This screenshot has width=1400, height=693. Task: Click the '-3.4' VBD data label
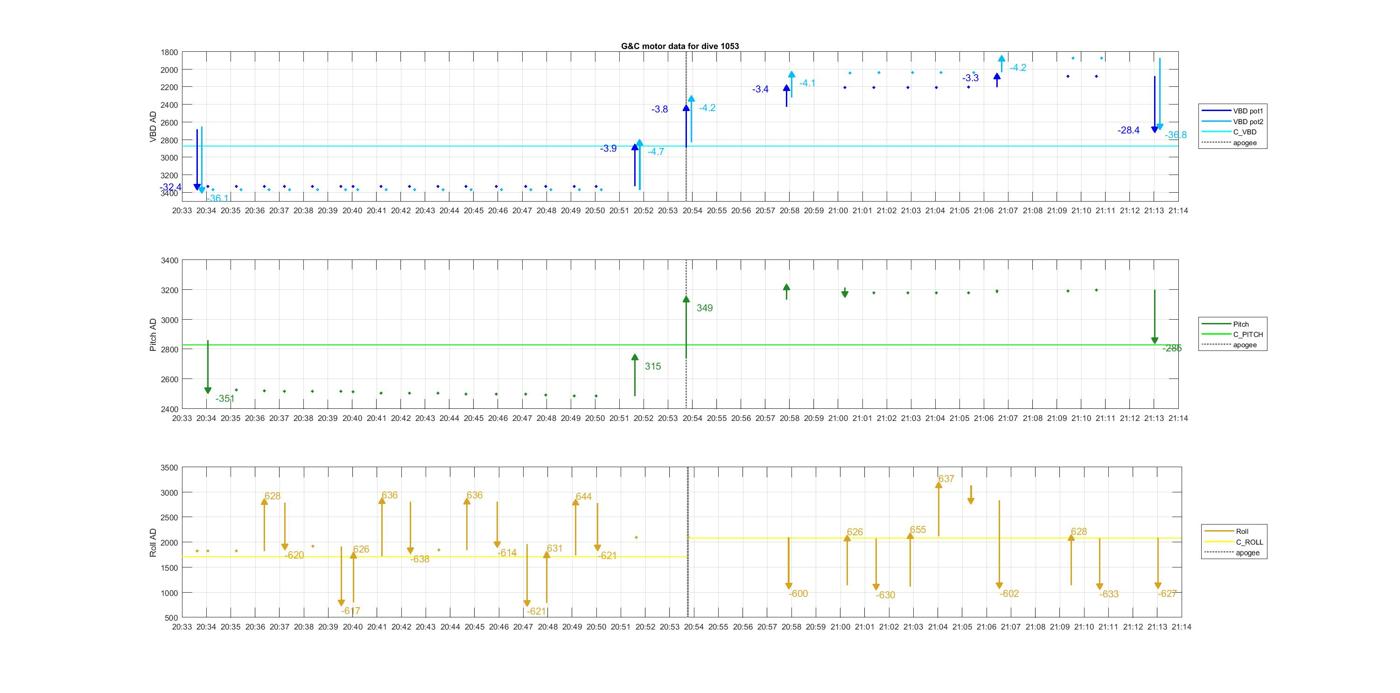[x=761, y=89]
